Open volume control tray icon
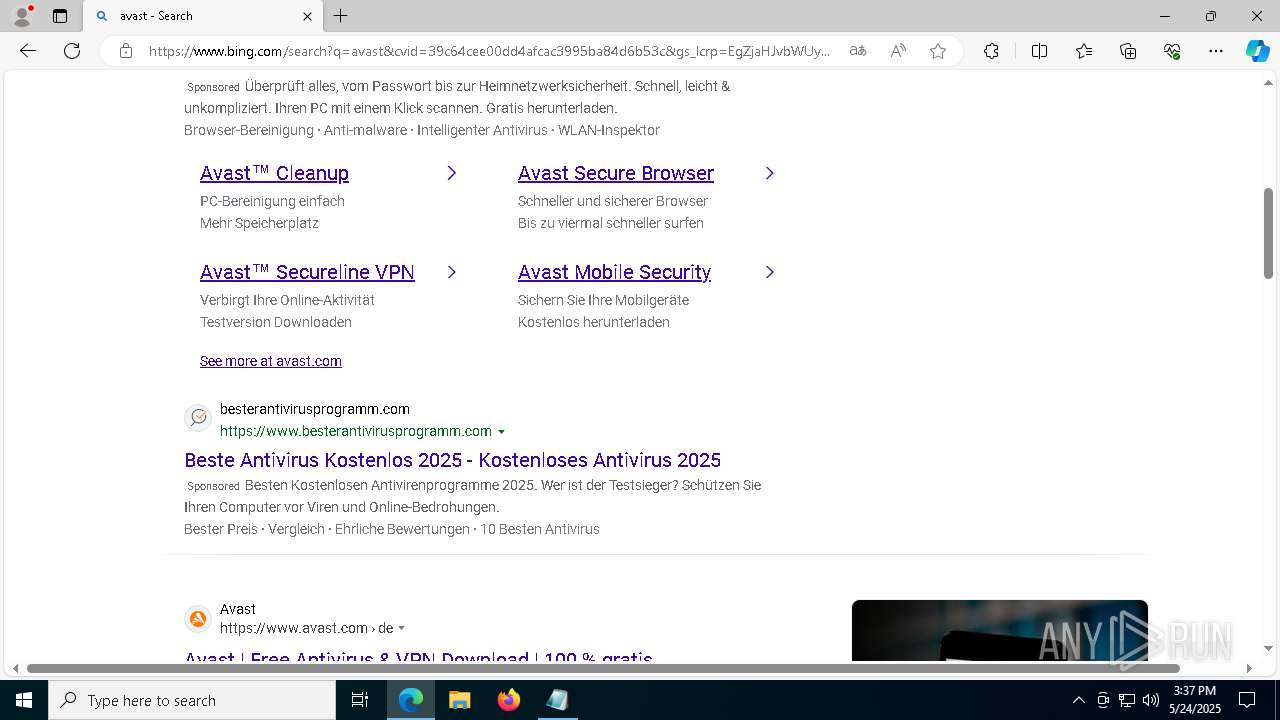 1151,700
